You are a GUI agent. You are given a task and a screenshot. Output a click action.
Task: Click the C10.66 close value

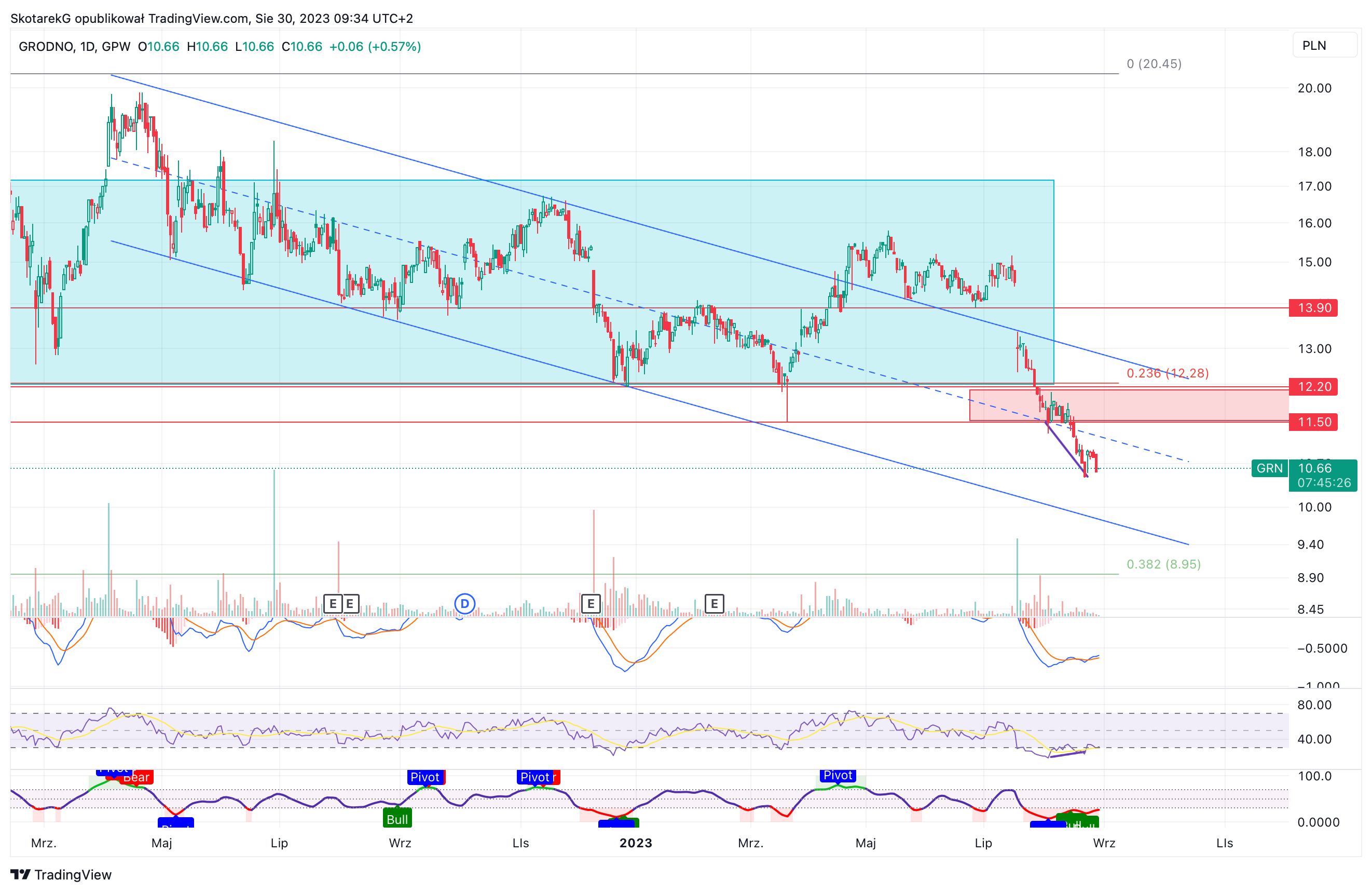tap(301, 46)
